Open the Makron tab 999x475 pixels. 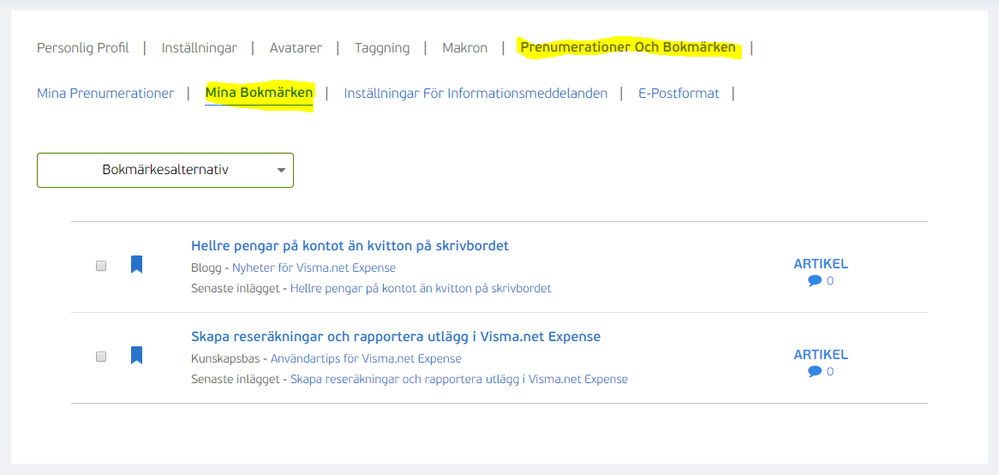click(465, 47)
